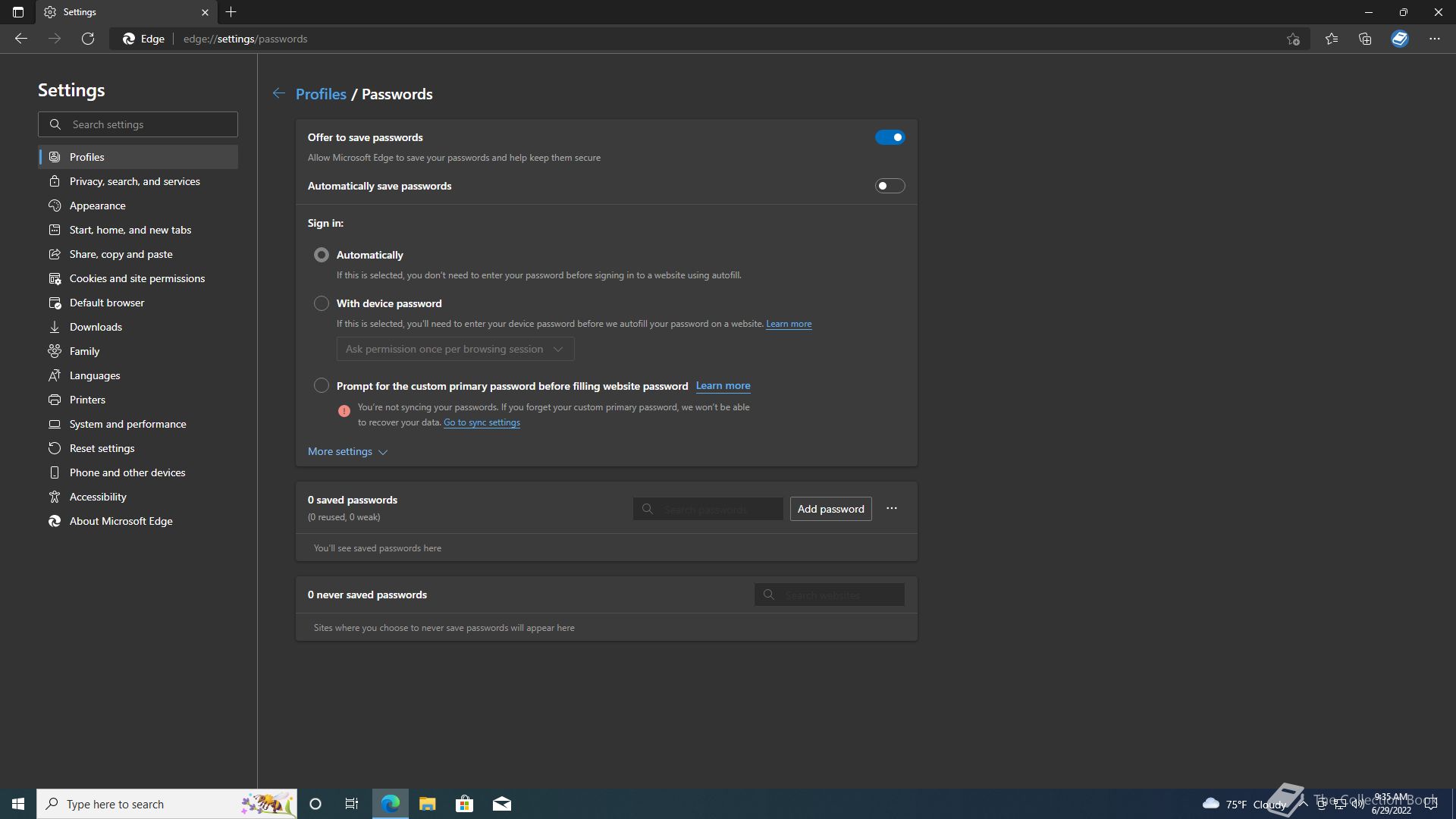
Task: Open Cortana circle icon on taskbar
Action: 315,804
